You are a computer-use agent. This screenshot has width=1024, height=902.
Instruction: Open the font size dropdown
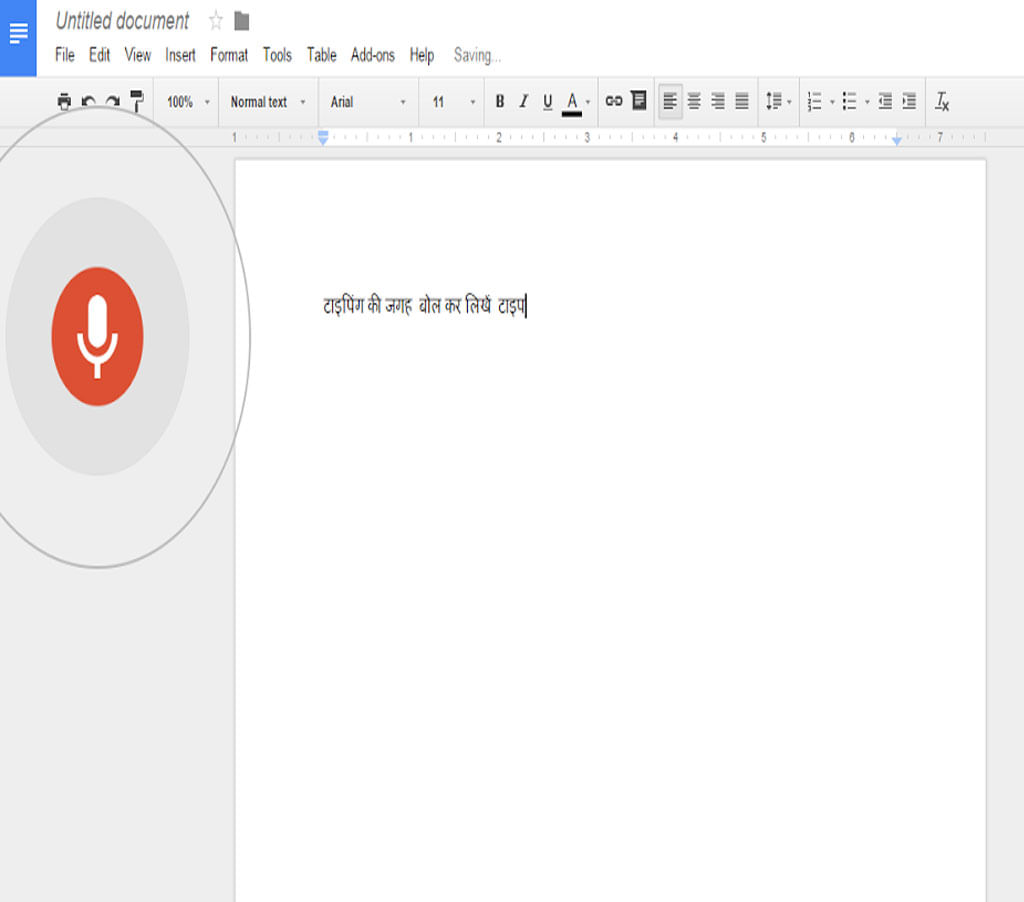(x=451, y=101)
